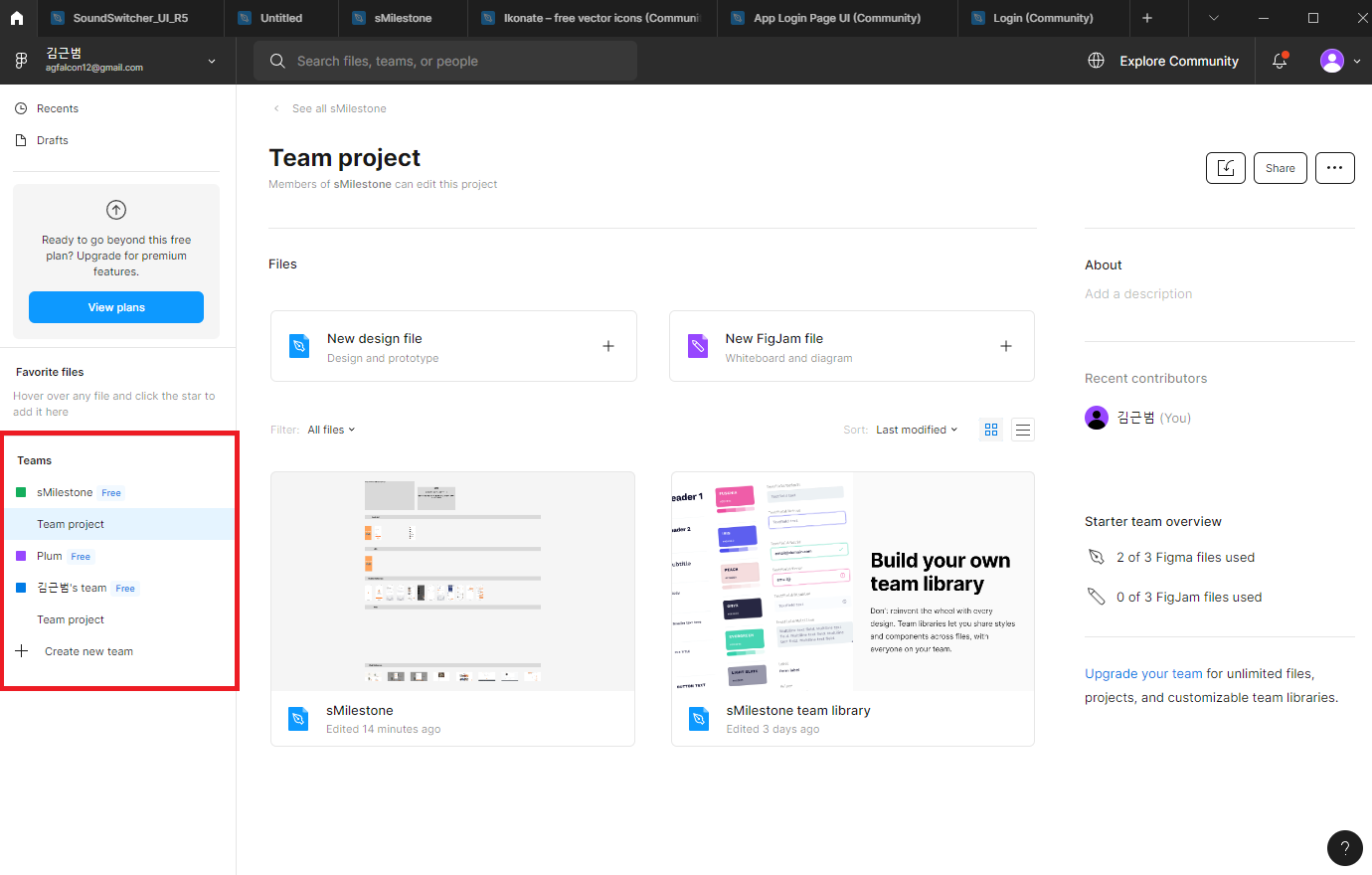
Task: Open the Ikonate free vector icons tab
Action: tap(592, 18)
